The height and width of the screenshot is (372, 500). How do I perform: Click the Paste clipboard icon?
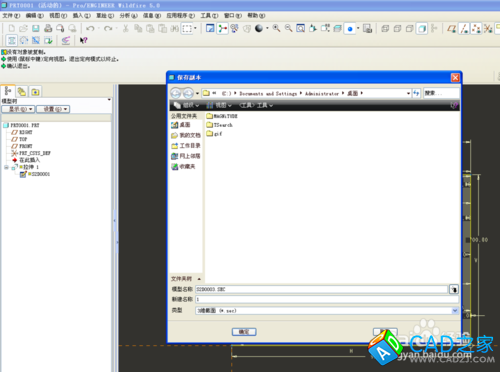click(150, 29)
